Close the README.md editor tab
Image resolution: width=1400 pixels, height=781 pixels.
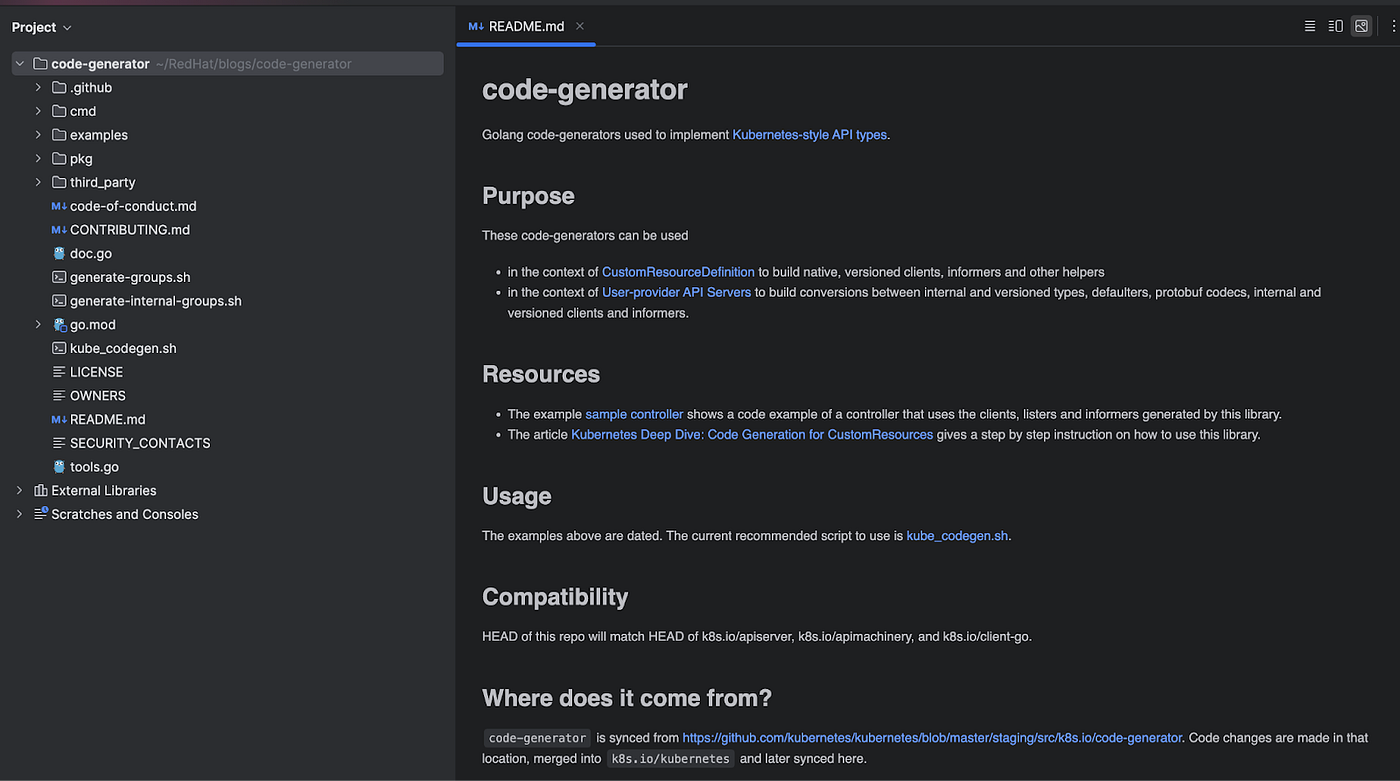pos(580,27)
